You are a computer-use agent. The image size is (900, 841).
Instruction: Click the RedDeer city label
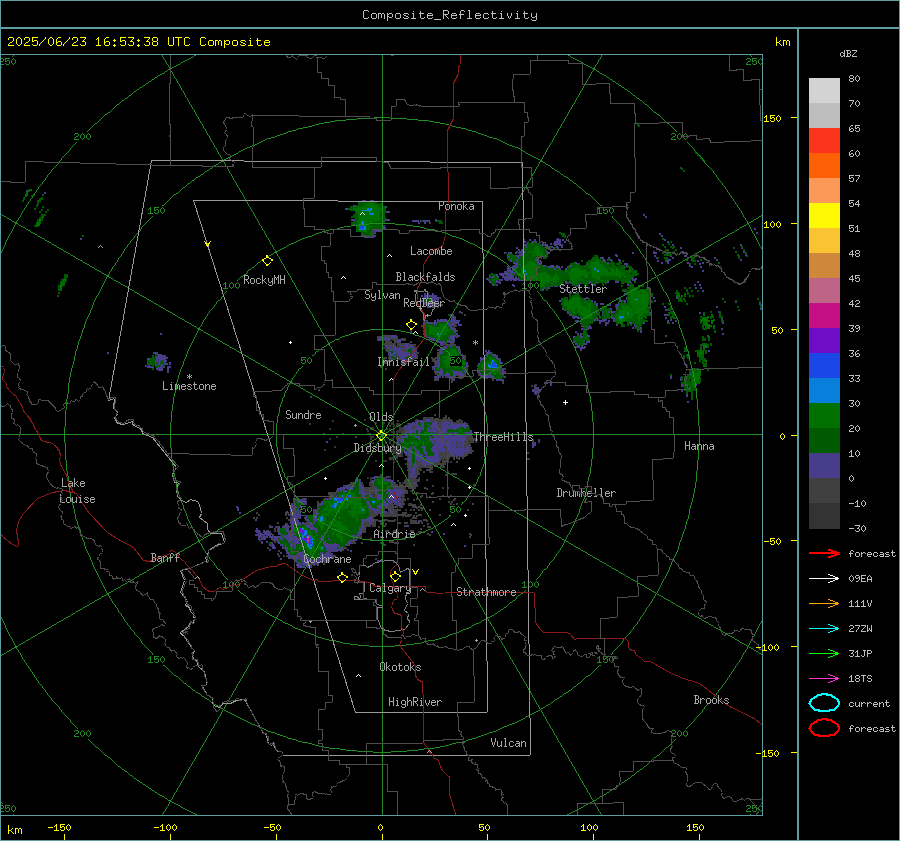[424, 303]
